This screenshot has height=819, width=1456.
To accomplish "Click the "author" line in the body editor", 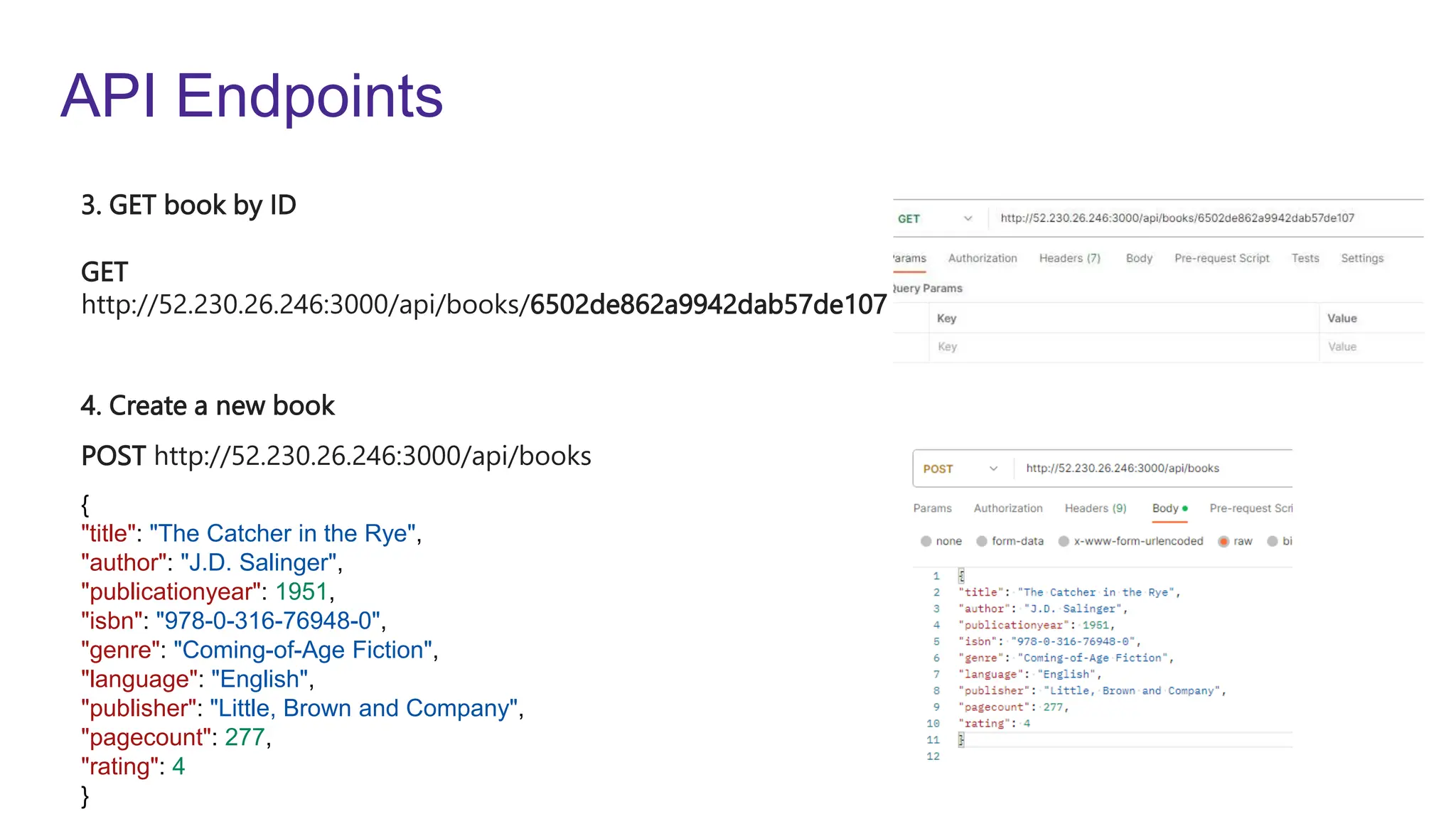I will click(x=1042, y=609).
